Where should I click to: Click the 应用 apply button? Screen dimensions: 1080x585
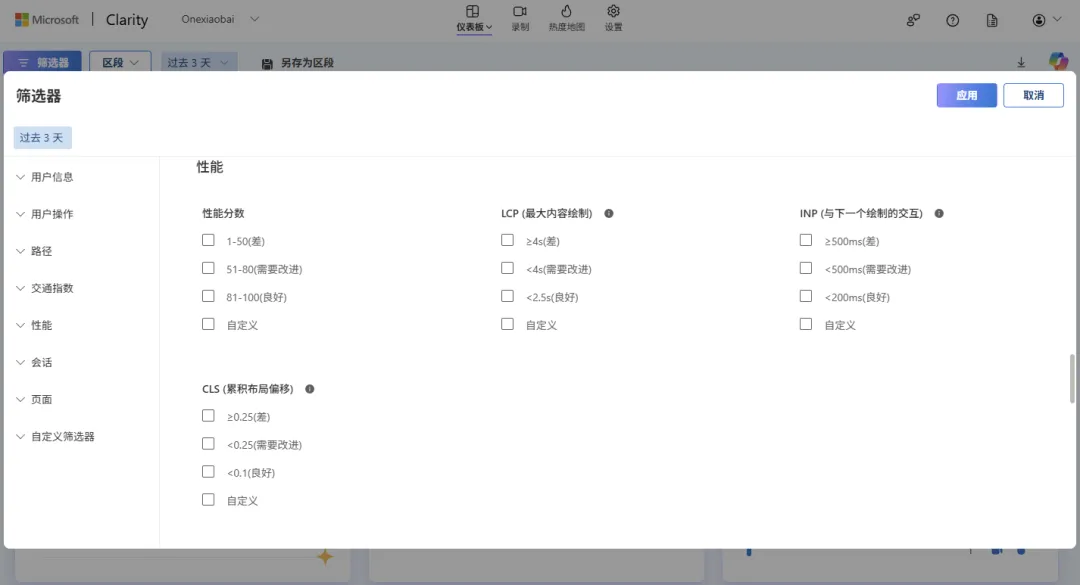(966, 95)
